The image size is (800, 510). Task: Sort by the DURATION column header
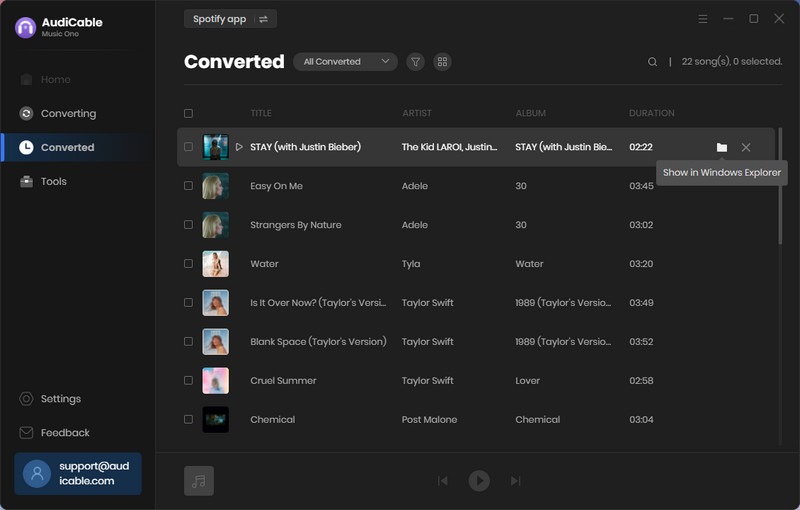point(652,113)
